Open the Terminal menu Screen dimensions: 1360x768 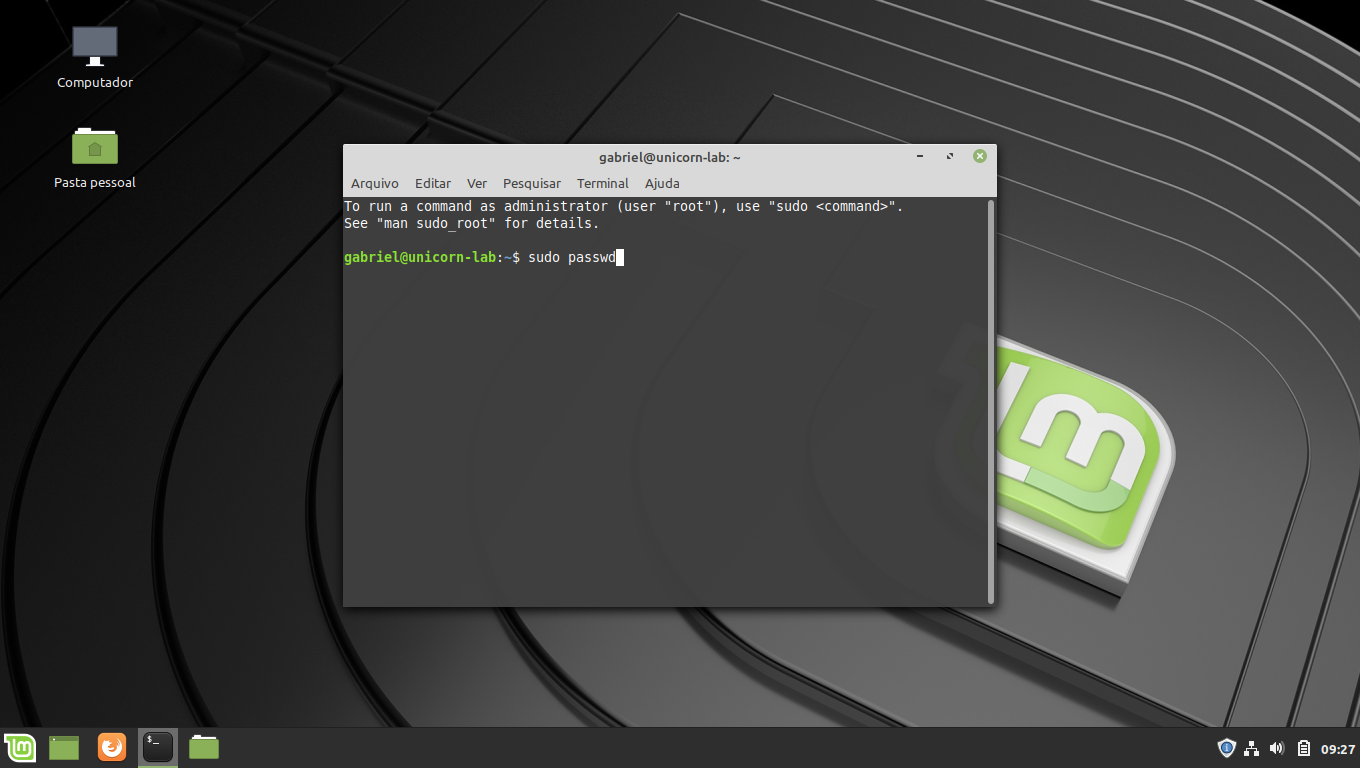point(603,183)
